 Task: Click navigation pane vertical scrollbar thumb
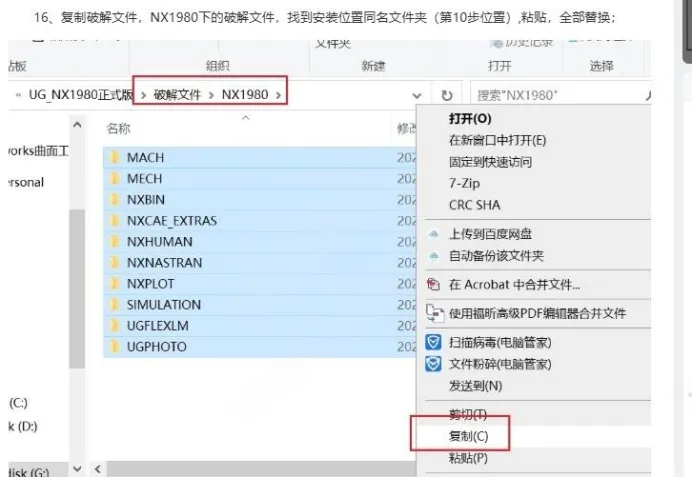[x=77, y=289]
